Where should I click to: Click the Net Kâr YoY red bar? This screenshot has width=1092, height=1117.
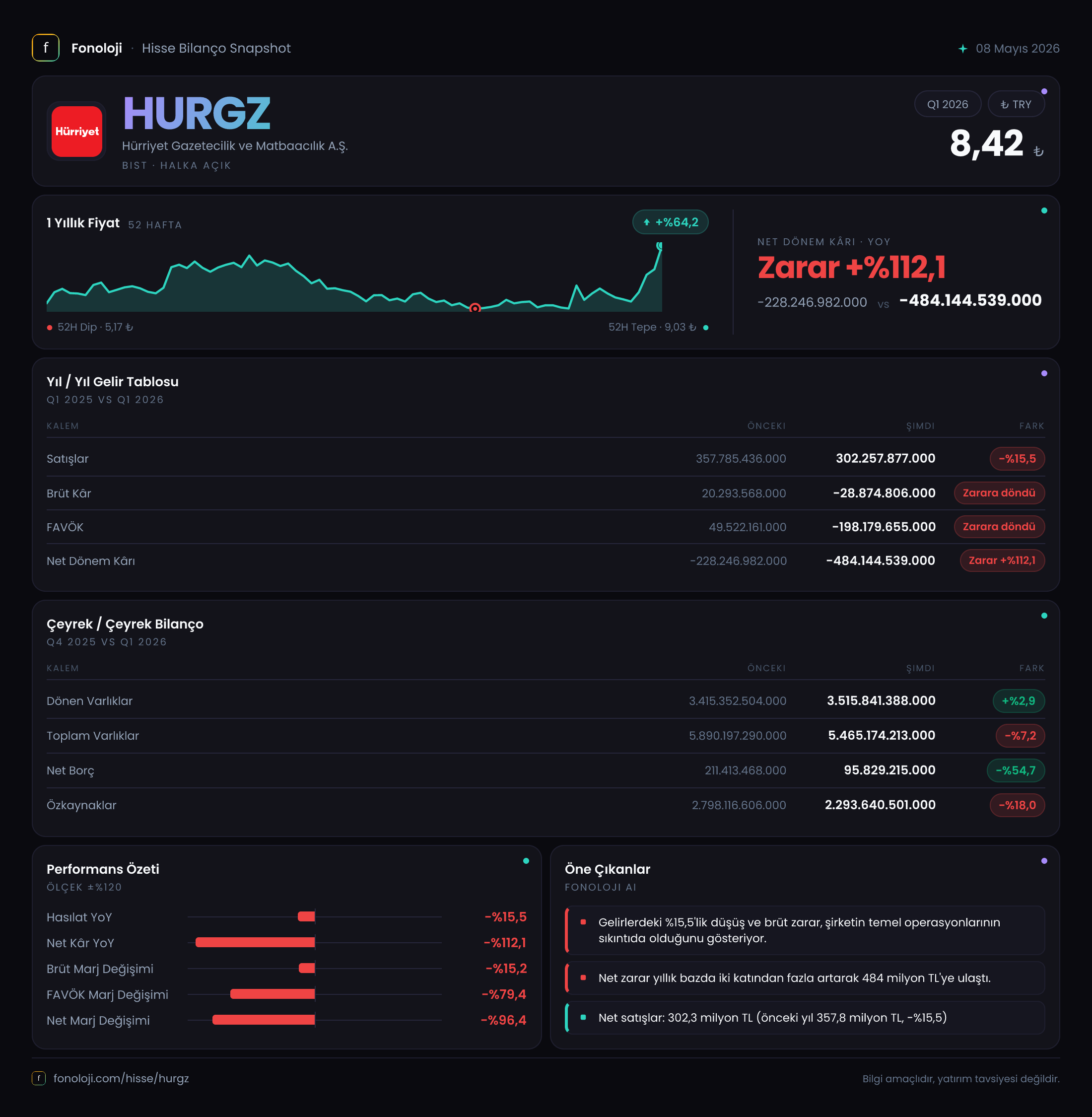255,943
